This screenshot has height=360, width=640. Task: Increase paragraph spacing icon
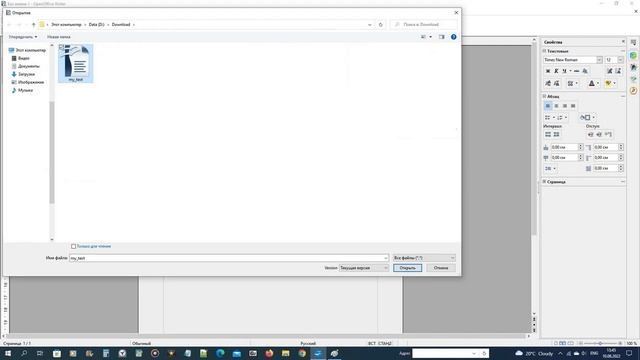[548, 134]
